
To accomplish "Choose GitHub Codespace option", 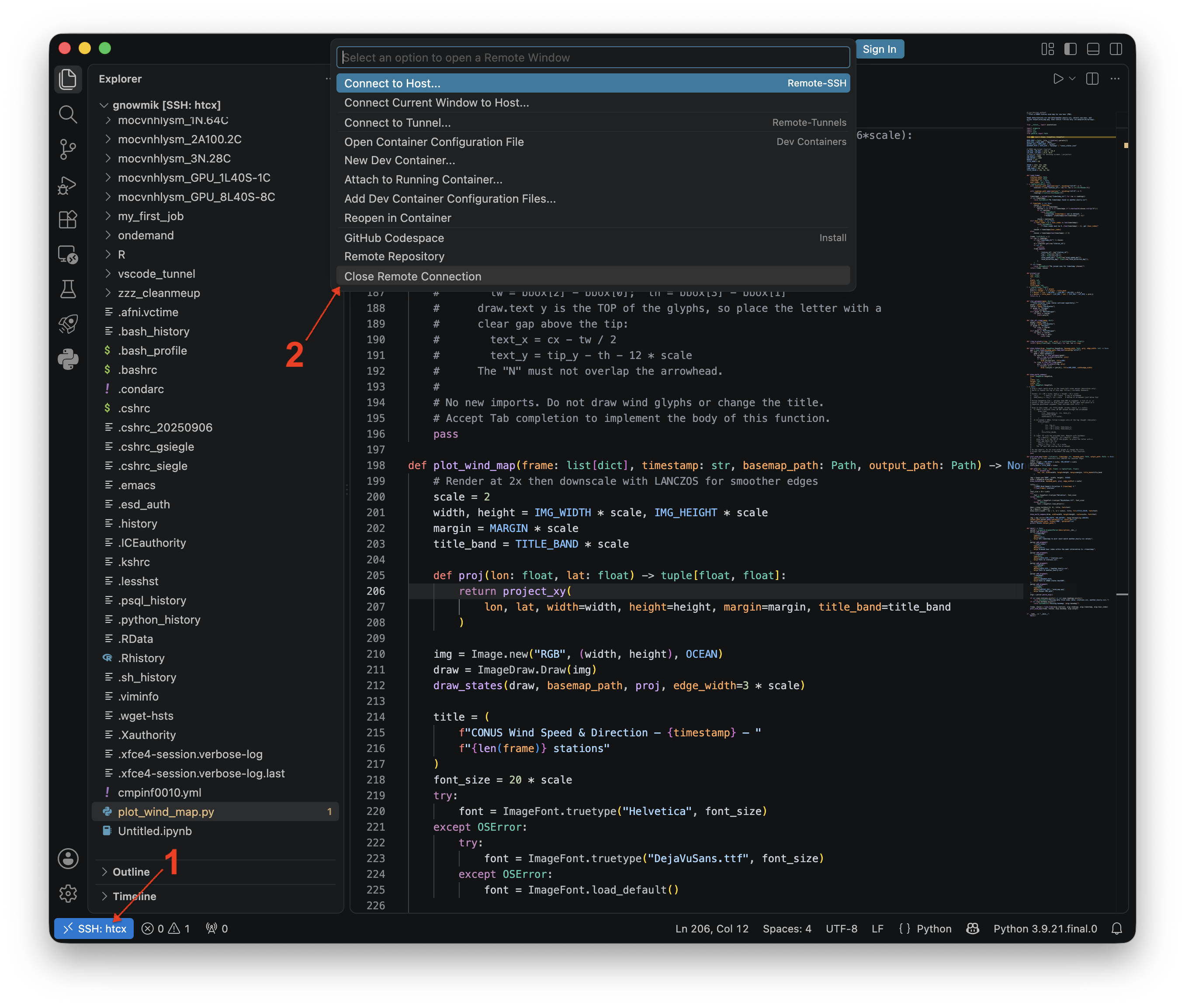I will (x=593, y=238).
